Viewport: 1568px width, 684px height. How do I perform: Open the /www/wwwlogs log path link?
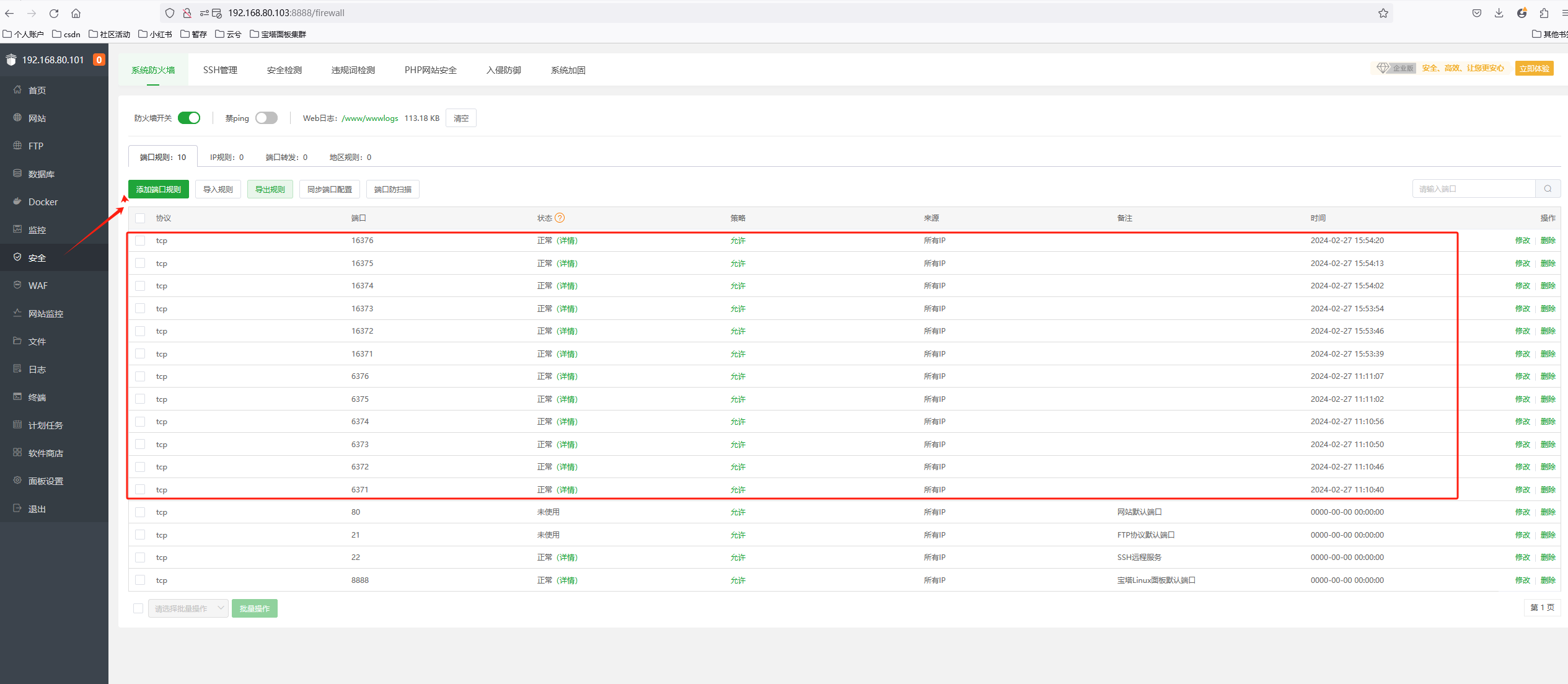click(370, 118)
